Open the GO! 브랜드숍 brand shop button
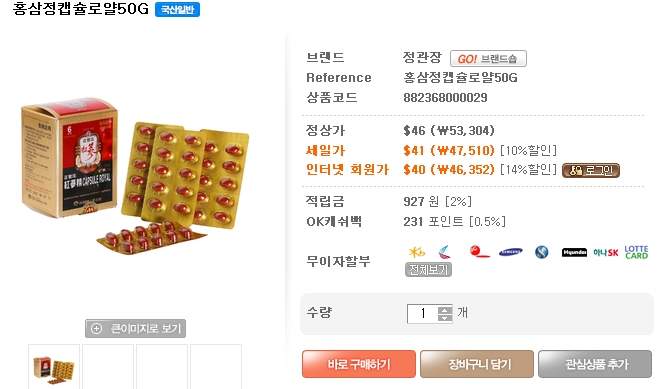Screen dimensions: 666x389 488,59
